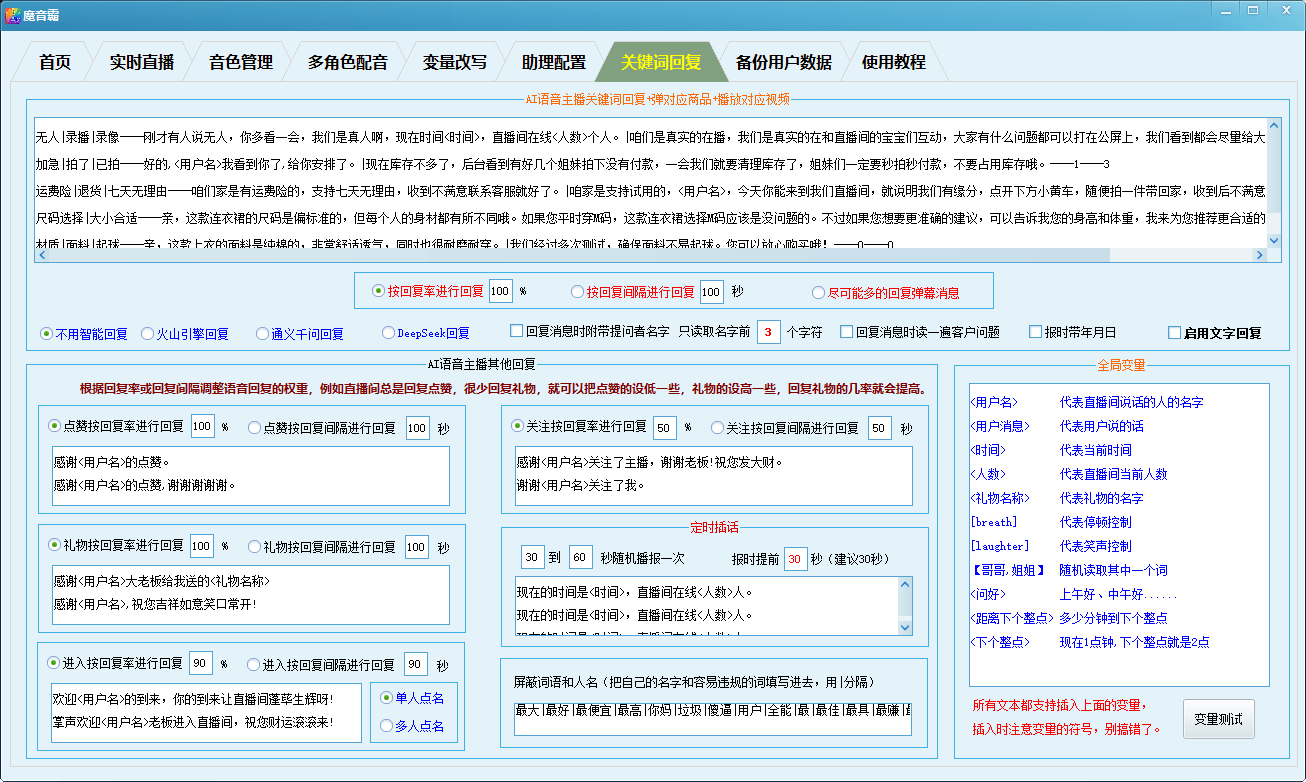1306x782 pixels.
Task: Check 回复消息时读一遍客户问题 option
Action: tap(846, 332)
